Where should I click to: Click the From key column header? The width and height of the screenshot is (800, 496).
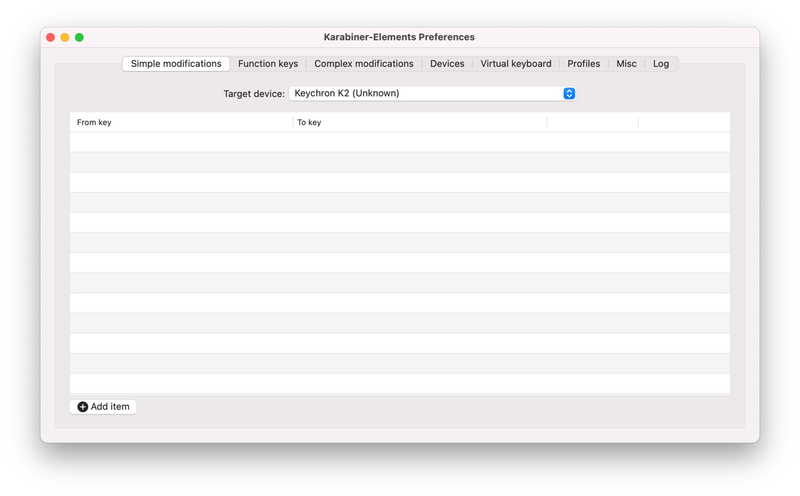tap(181, 122)
